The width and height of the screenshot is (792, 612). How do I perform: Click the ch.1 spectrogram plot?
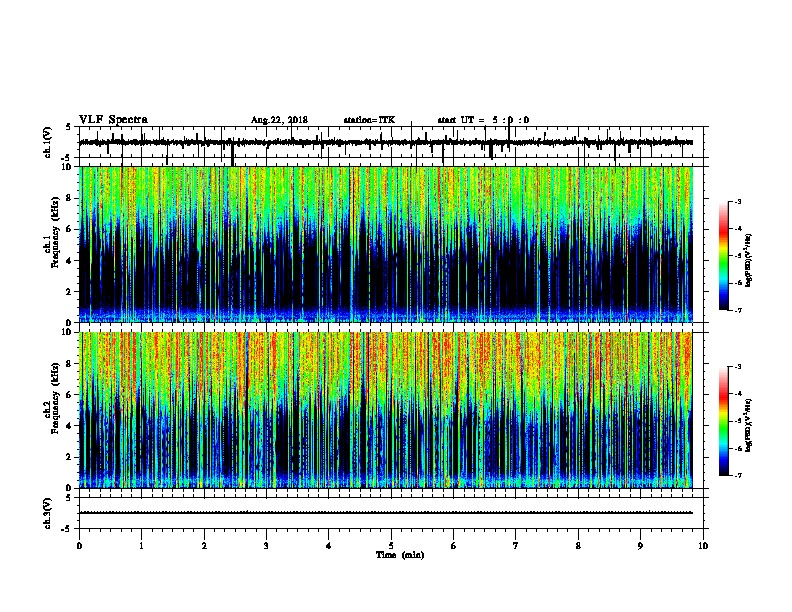click(x=385, y=244)
